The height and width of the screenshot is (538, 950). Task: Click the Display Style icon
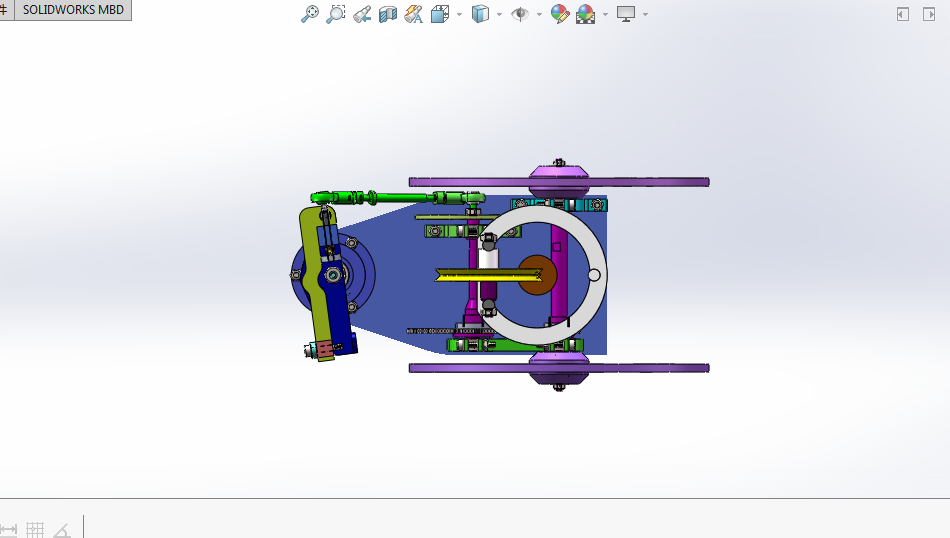(x=480, y=14)
